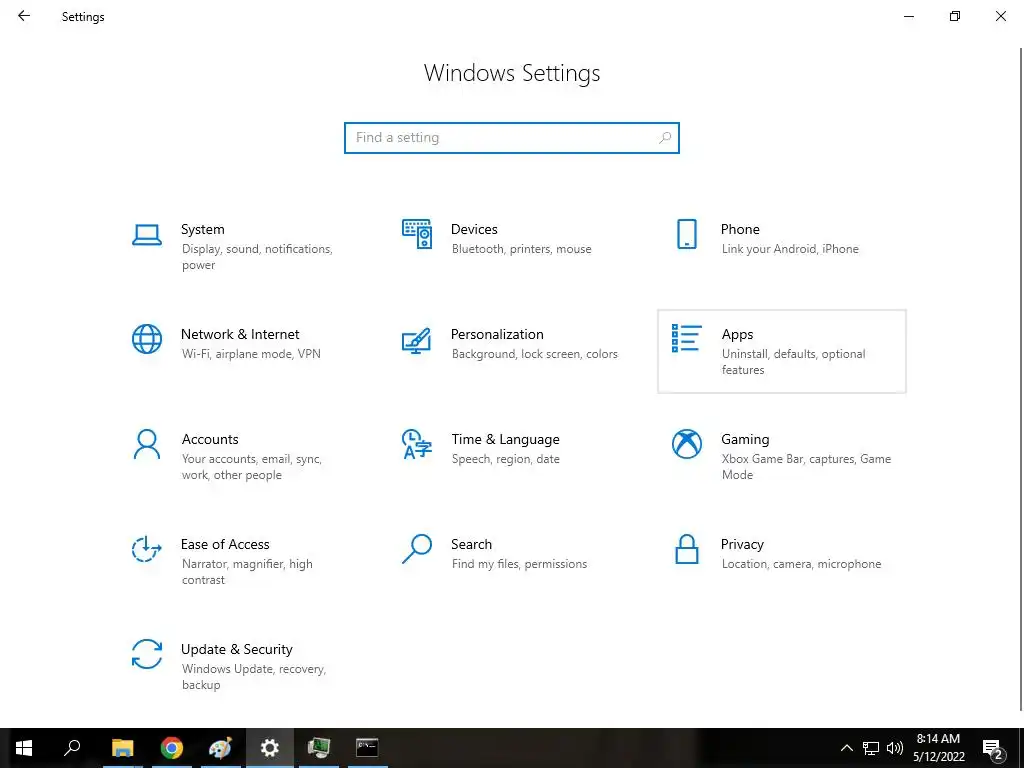The image size is (1024, 768).
Task: Open the System settings title
Action: click(202, 229)
